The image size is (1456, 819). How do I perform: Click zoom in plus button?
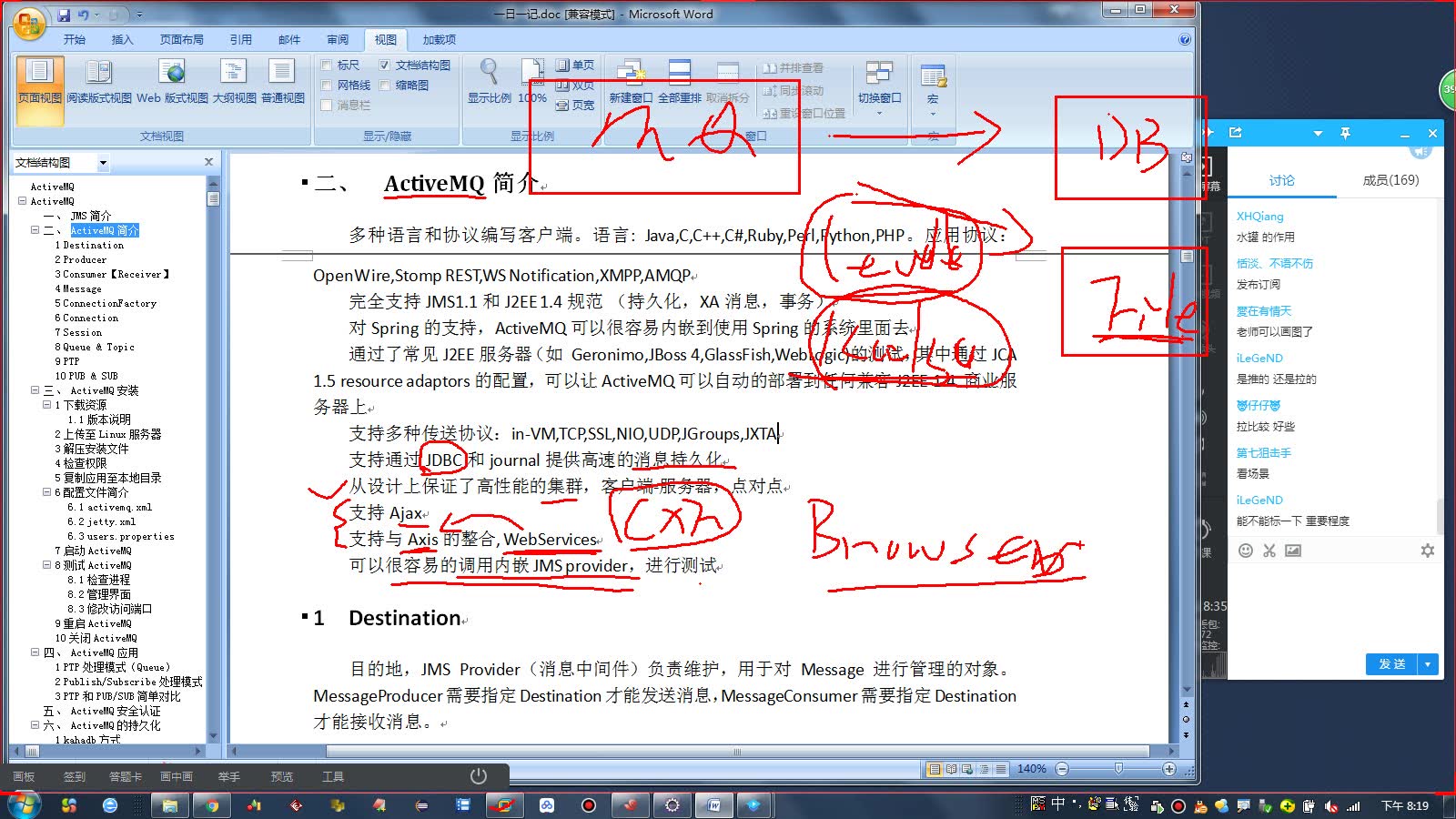pyautogui.click(x=1169, y=769)
